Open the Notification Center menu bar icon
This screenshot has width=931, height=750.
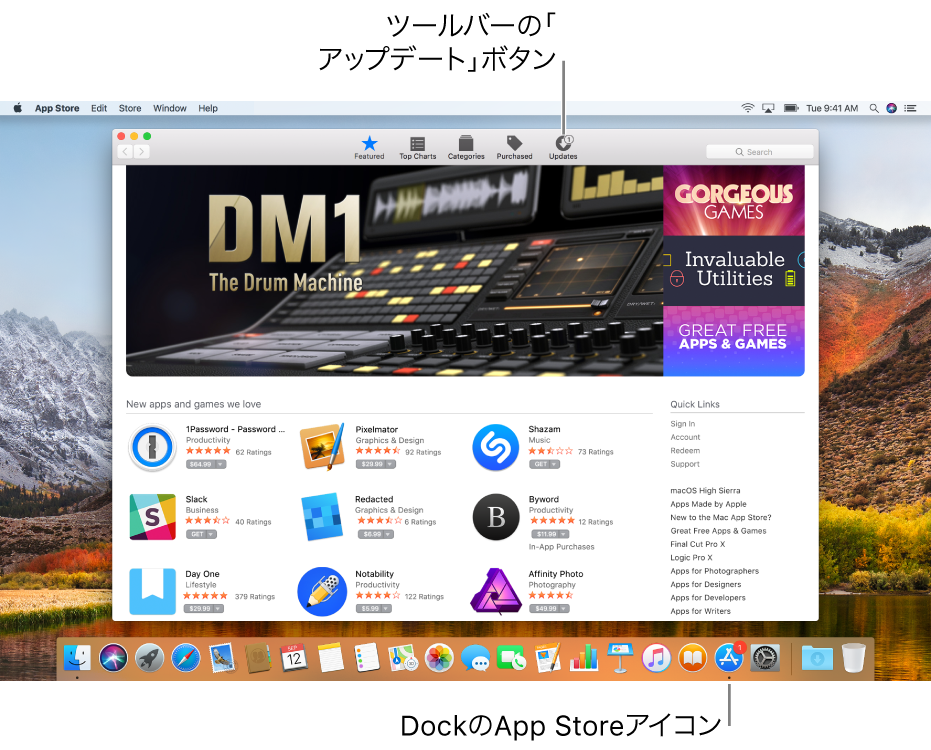tap(910, 108)
